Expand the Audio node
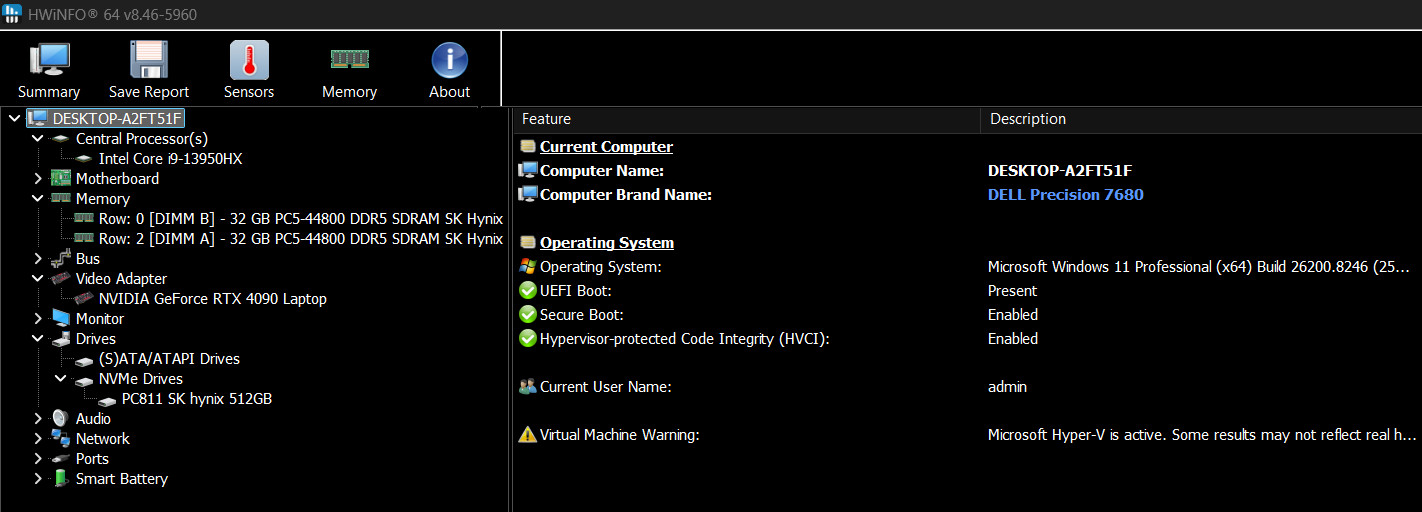 (38, 419)
